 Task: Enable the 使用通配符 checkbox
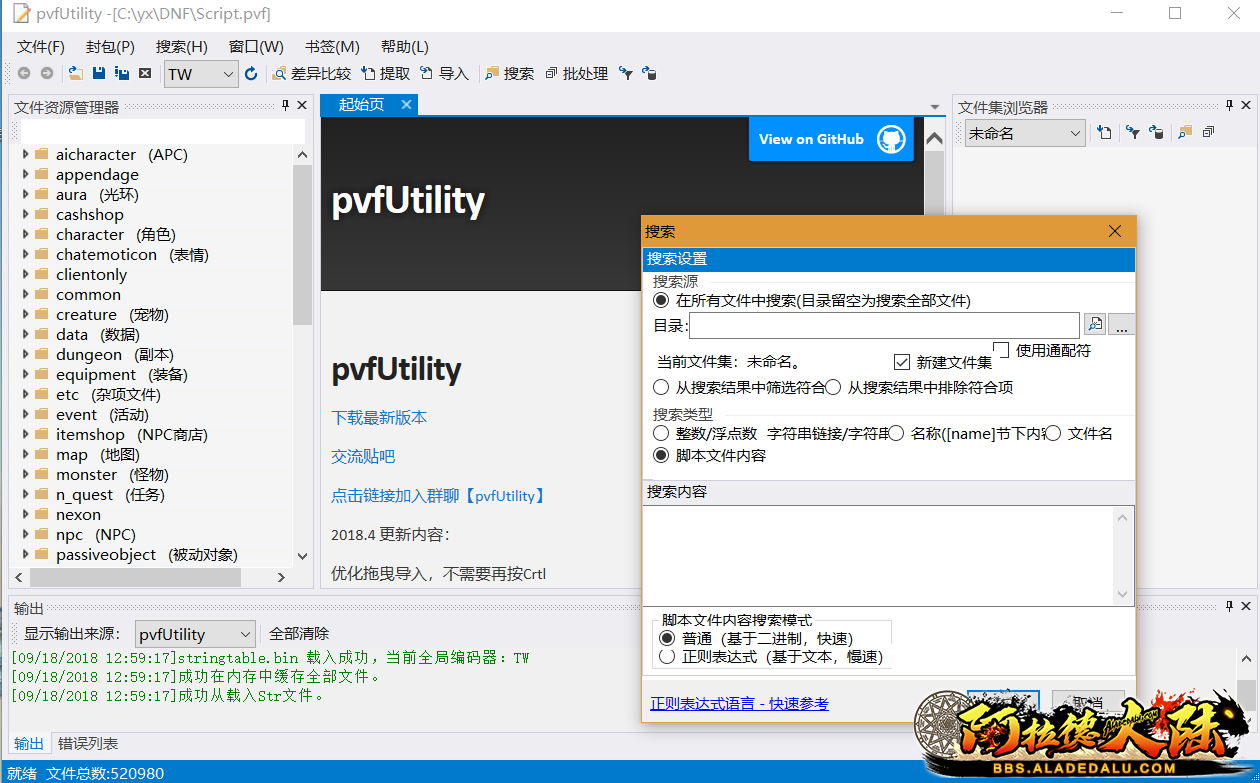[1001, 349]
